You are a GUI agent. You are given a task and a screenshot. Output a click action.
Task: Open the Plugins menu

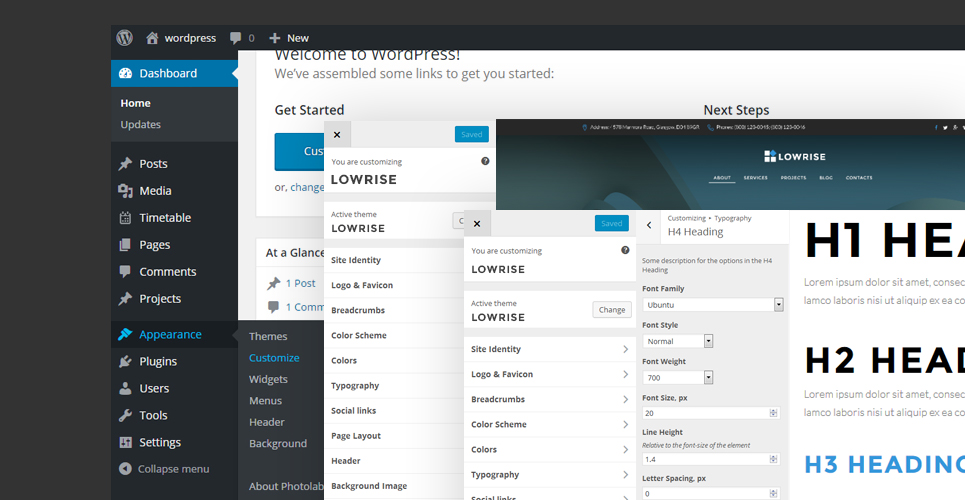pos(174,361)
